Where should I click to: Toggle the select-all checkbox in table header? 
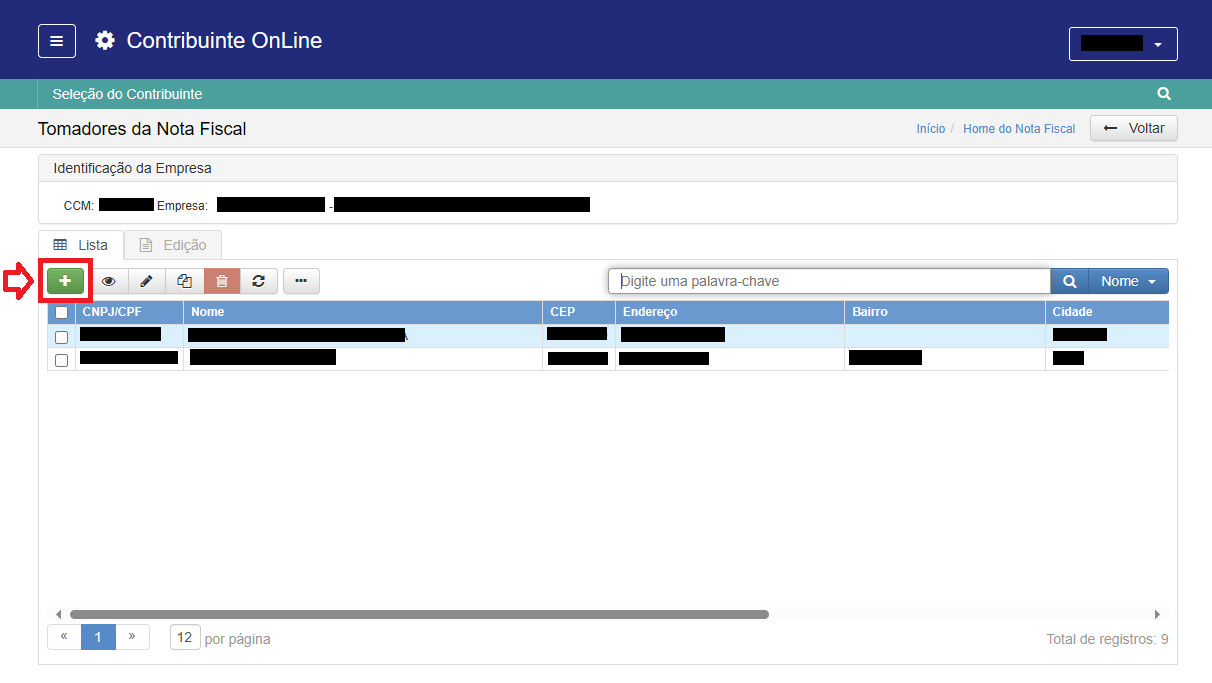point(61,312)
